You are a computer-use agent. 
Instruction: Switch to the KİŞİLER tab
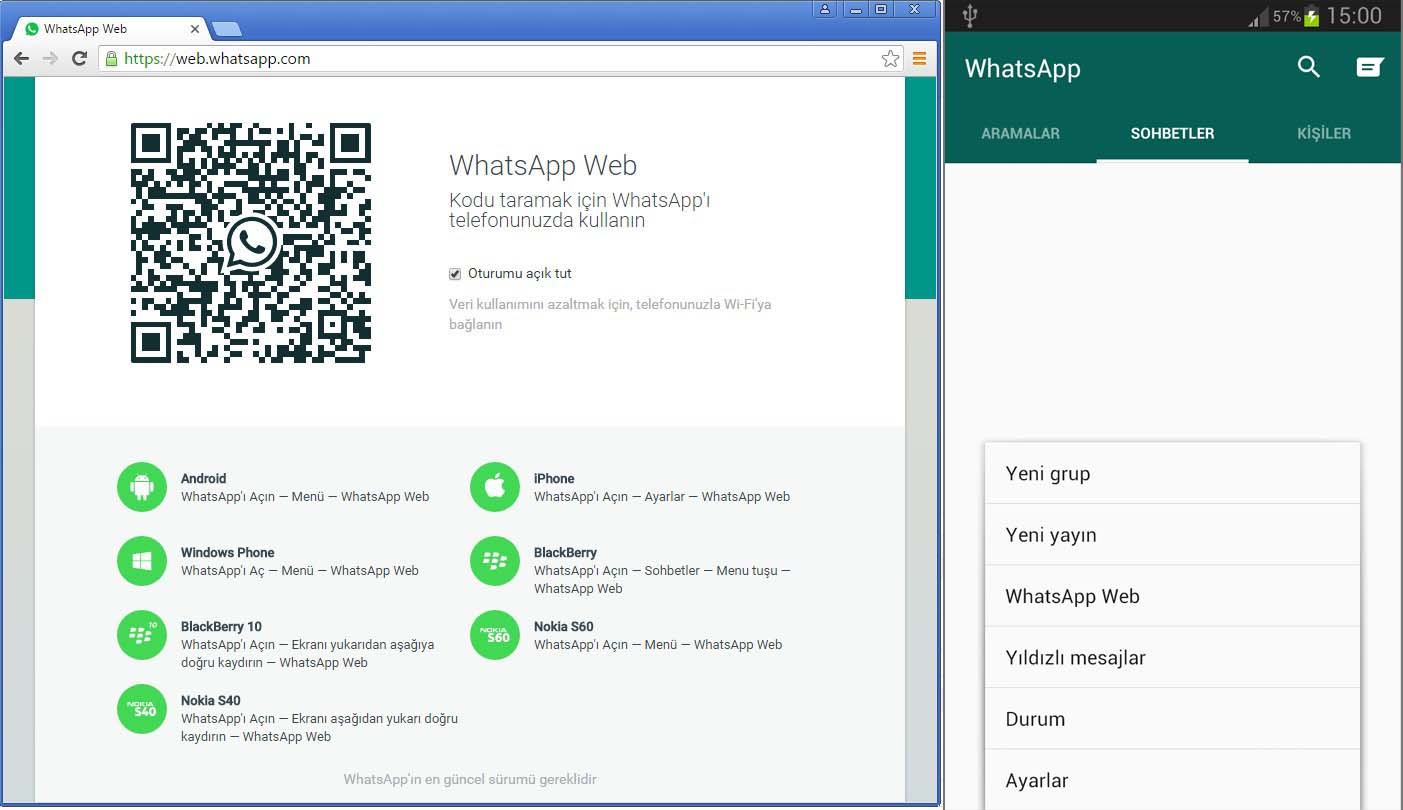(1323, 133)
